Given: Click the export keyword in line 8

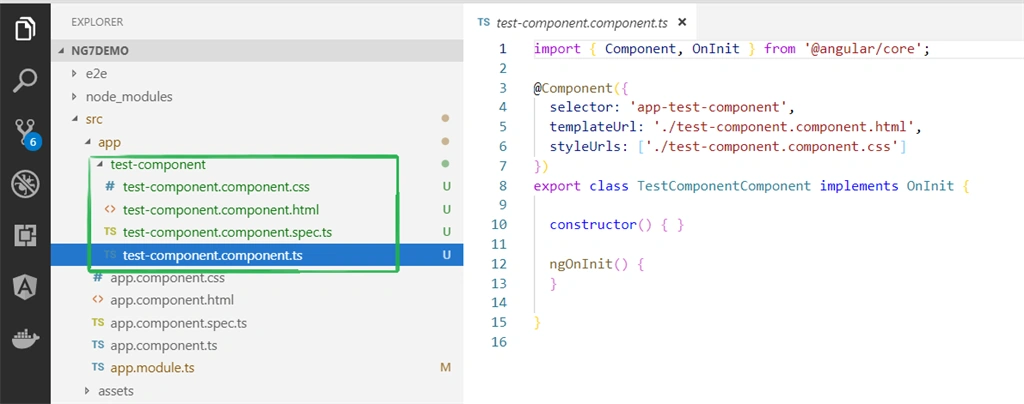Looking at the screenshot, I should click(557, 186).
